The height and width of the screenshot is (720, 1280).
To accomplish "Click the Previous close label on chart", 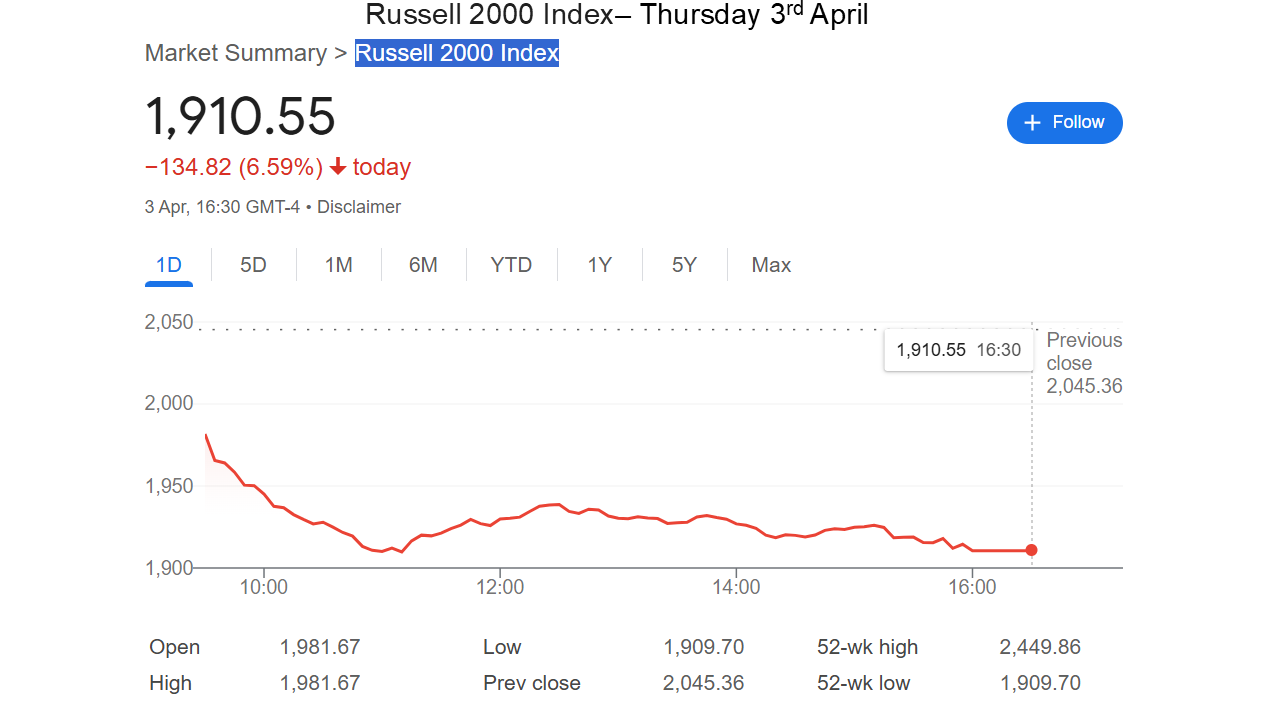I will click(x=1084, y=352).
